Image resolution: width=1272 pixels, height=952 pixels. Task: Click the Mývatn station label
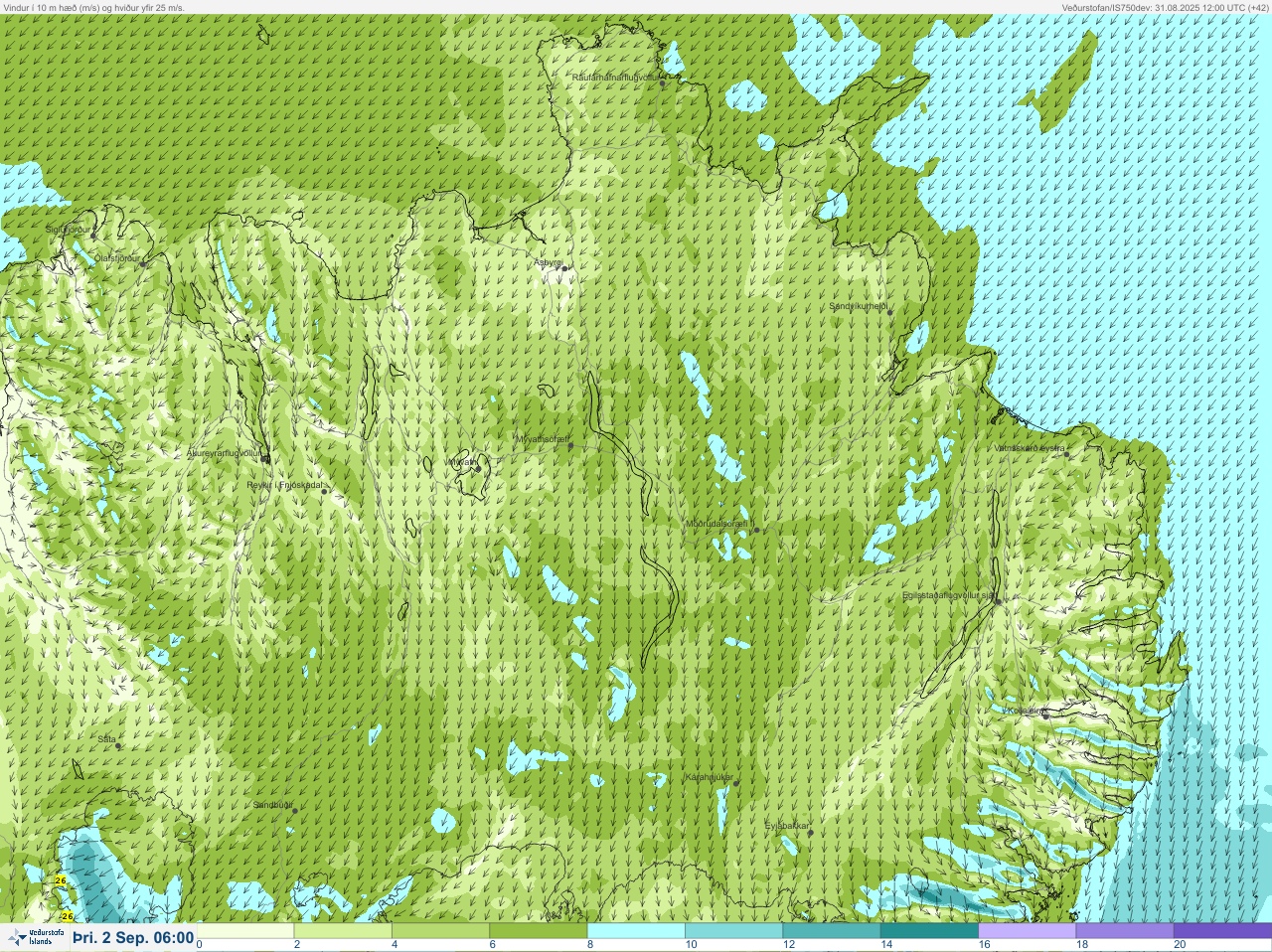click(x=463, y=462)
